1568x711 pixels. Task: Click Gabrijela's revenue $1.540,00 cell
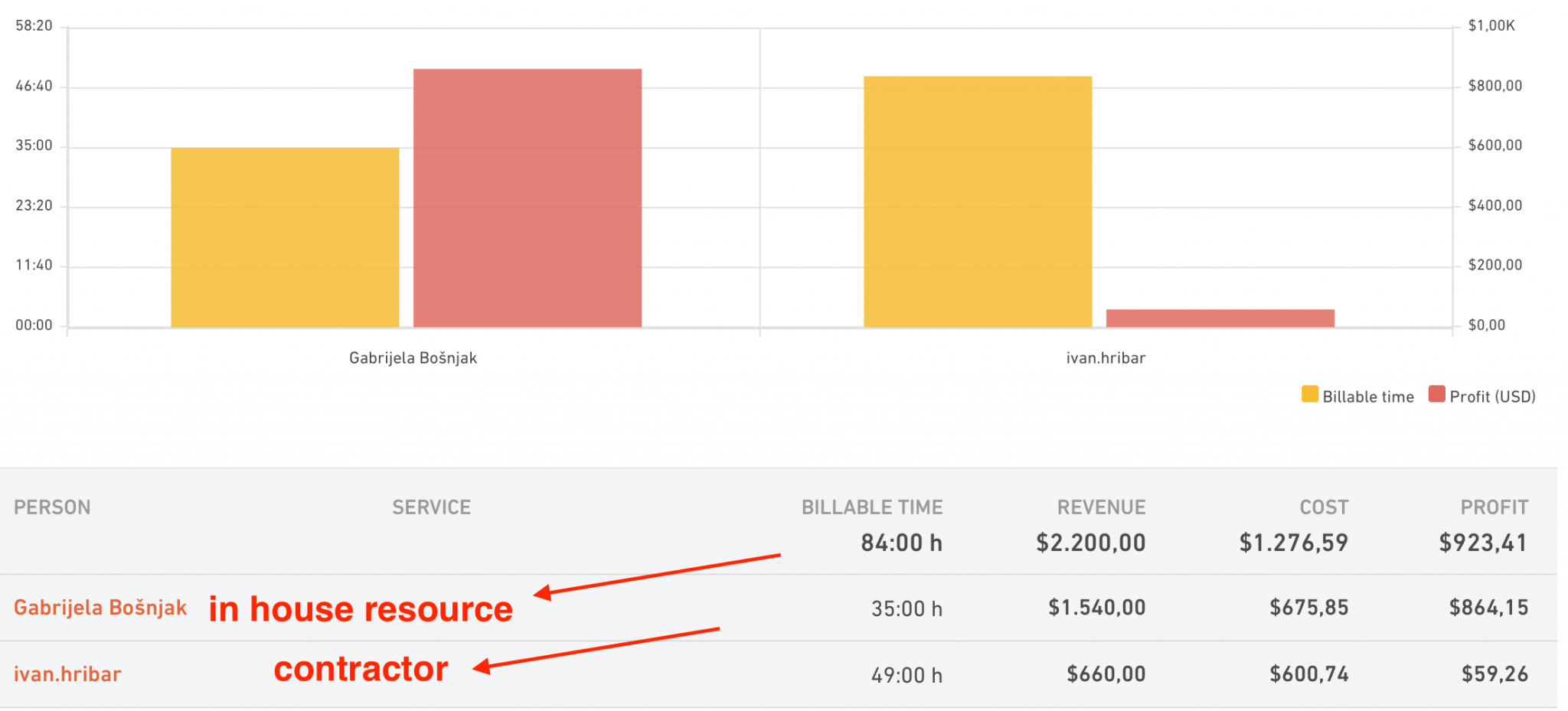tap(1097, 608)
